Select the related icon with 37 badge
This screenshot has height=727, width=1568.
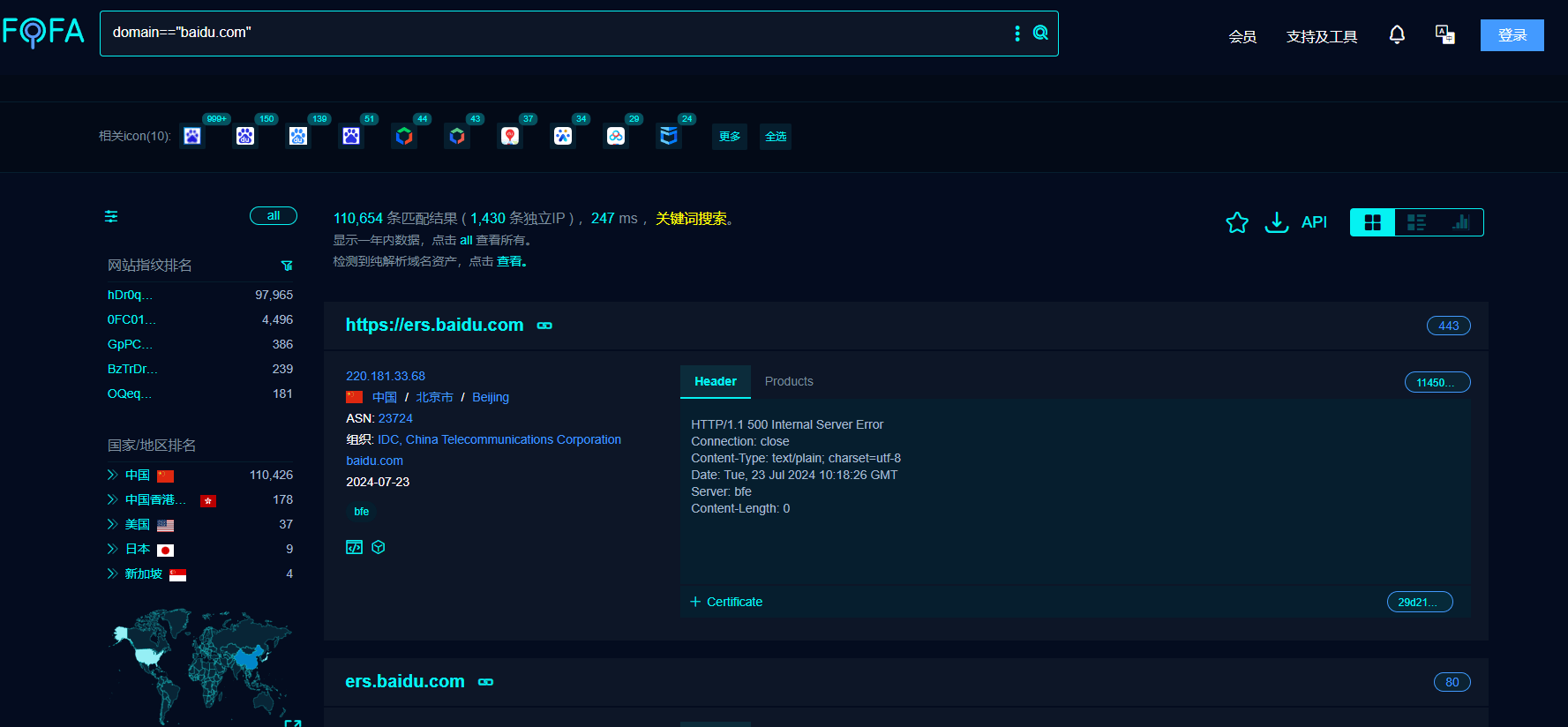coord(510,136)
